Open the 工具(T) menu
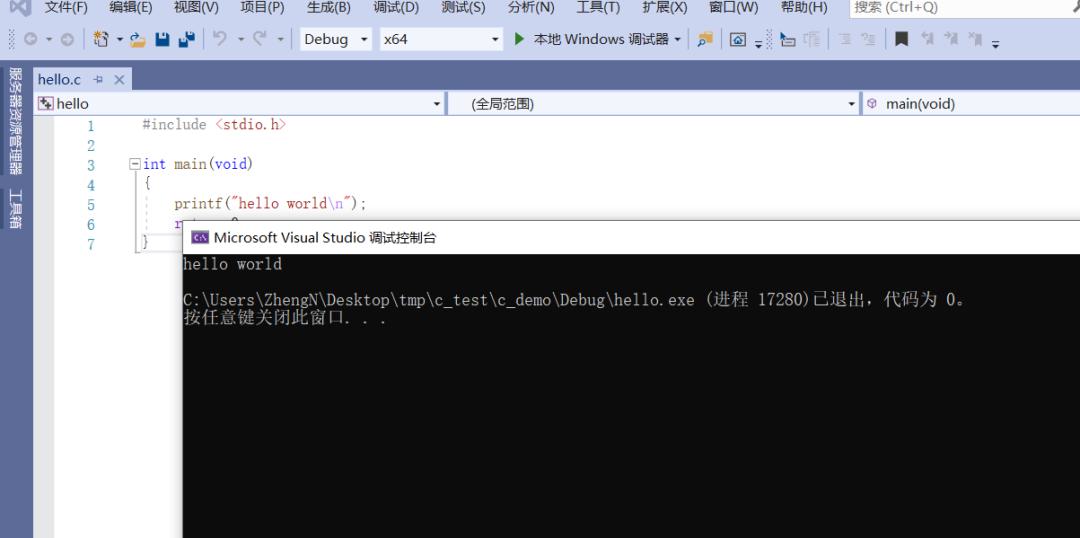The image size is (1080, 538). 598,8
